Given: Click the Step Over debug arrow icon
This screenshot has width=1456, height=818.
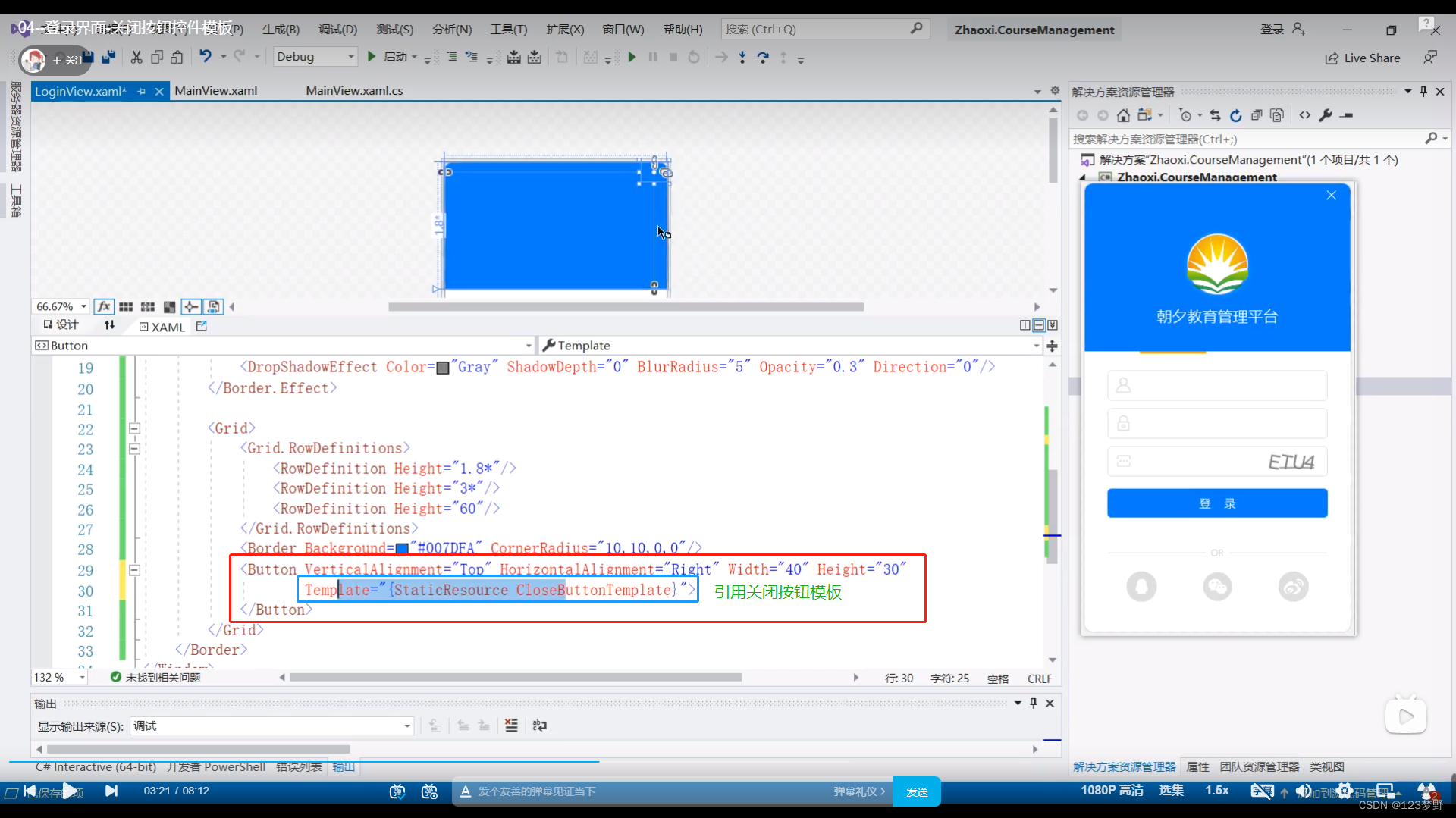Looking at the screenshot, I should click(x=763, y=57).
